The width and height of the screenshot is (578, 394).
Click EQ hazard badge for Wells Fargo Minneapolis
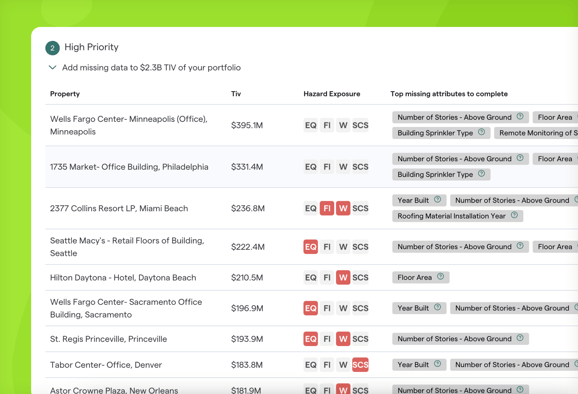[310, 125]
